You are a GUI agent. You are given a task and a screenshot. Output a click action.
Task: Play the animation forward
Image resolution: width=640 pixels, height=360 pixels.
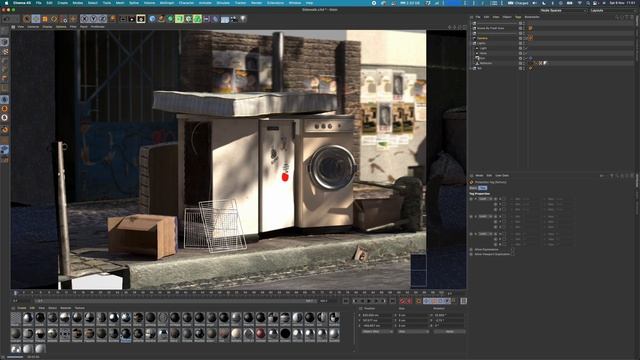[x=370, y=301]
